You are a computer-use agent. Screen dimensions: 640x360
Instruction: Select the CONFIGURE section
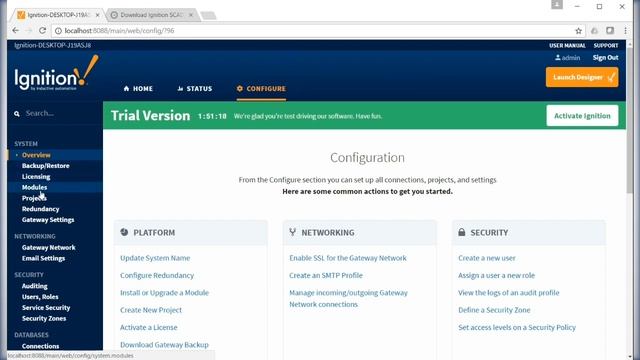[x=261, y=89]
